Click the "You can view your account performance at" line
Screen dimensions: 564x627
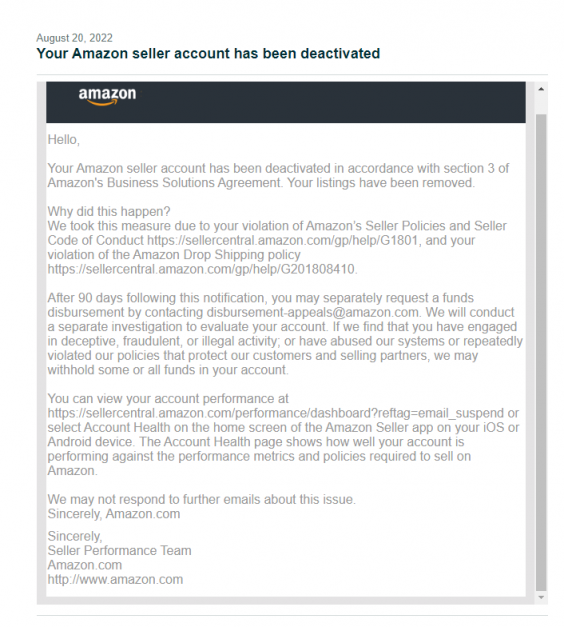[168, 399]
